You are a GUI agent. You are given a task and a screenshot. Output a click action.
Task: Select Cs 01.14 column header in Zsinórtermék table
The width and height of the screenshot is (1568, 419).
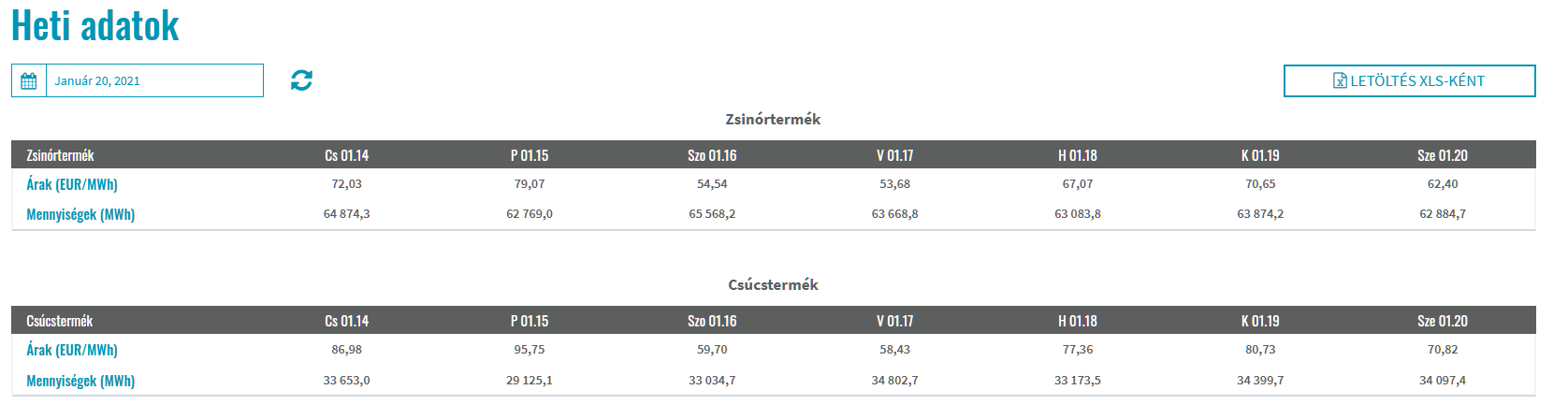pos(346,155)
